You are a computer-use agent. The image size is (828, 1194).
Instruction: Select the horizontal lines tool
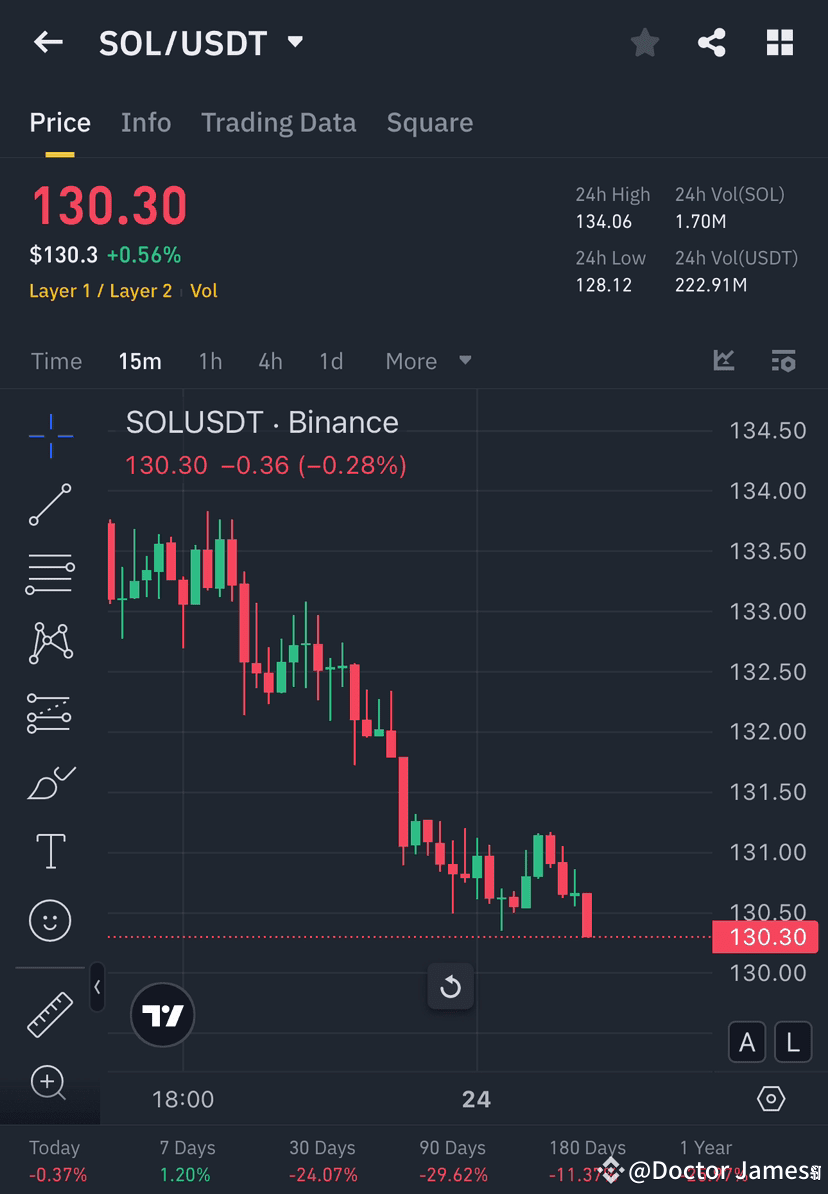pyautogui.click(x=50, y=573)
